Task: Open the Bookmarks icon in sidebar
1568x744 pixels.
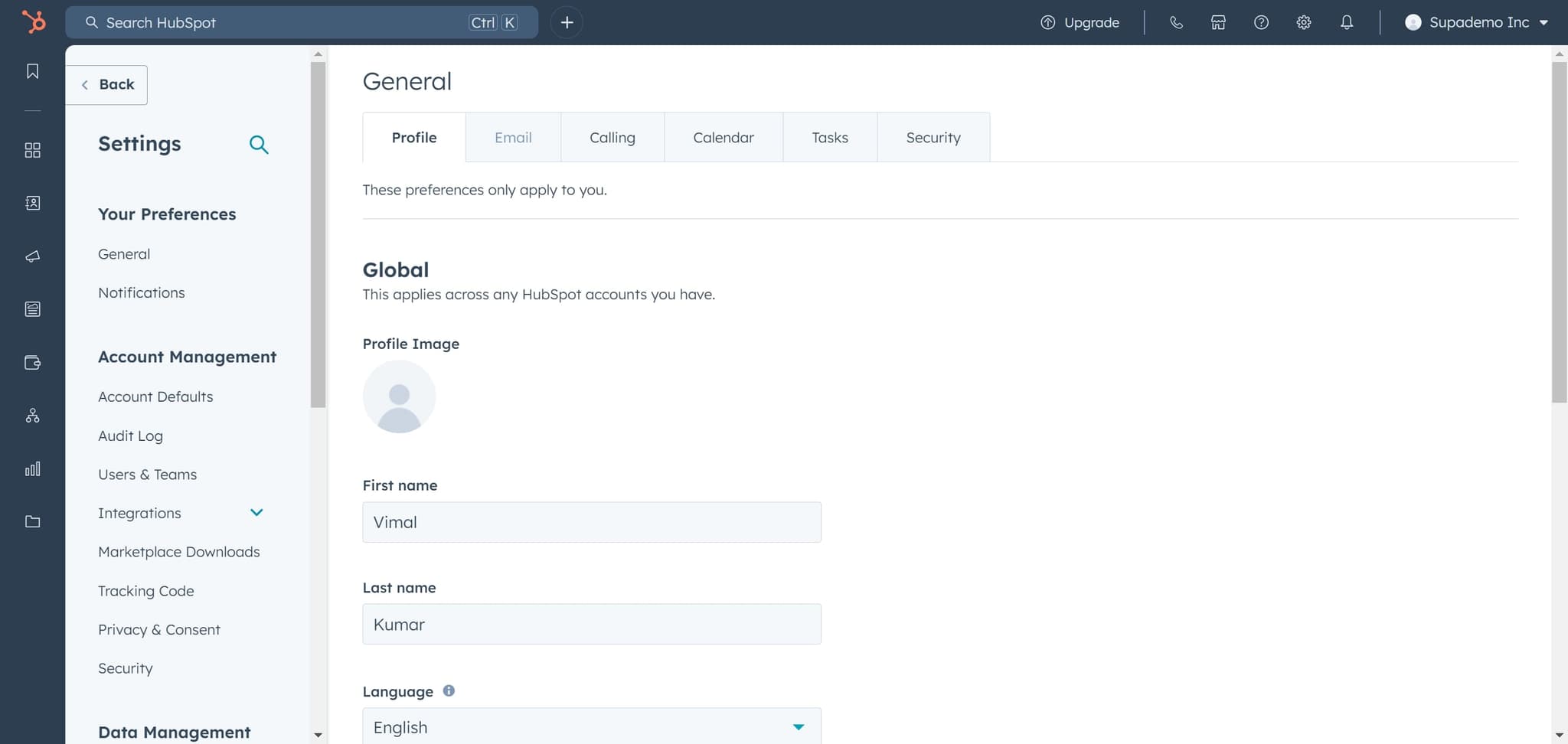Action: (x=32, y=71)
